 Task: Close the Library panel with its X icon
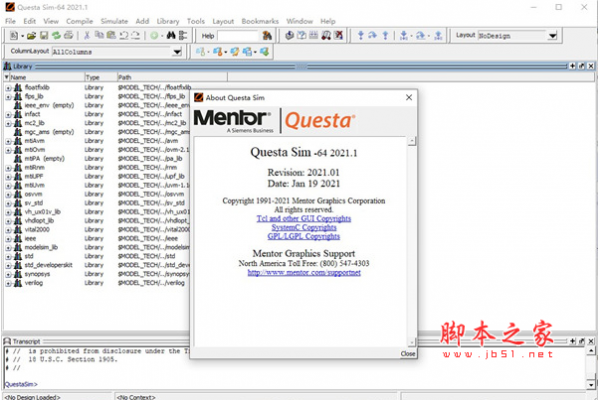pos(591,66)
